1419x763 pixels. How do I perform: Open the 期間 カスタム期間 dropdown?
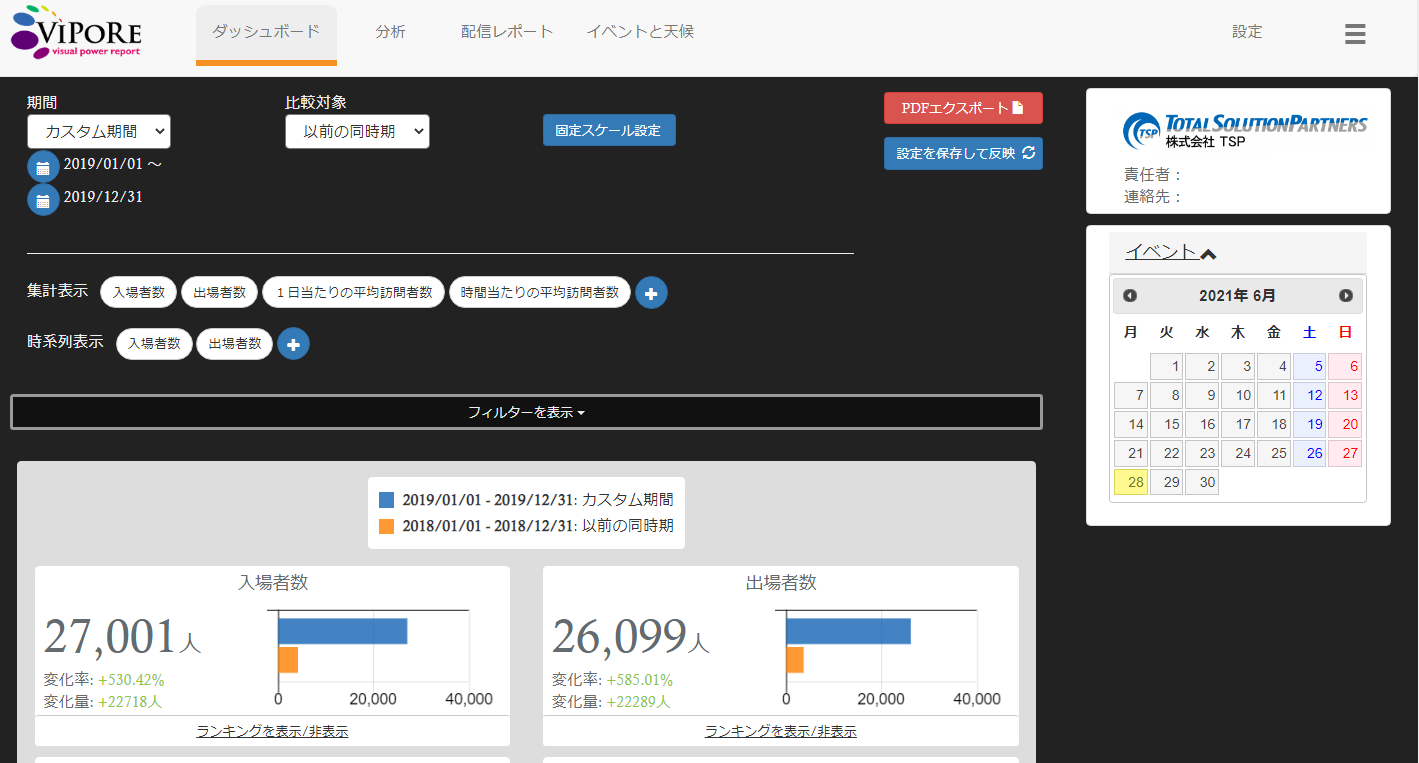pyautogui.click(x=99, y=132)
